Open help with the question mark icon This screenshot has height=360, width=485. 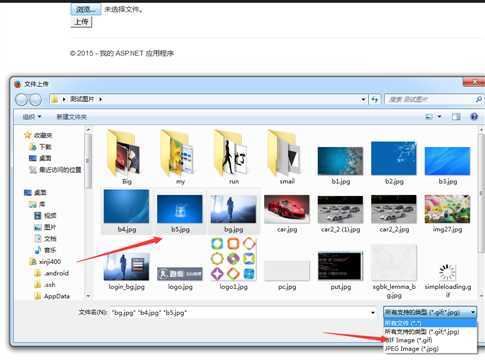474,116
